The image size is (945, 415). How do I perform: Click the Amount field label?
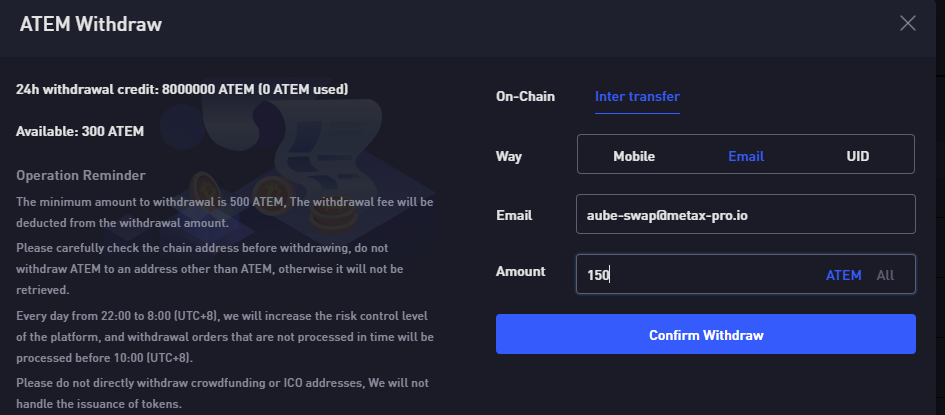(x=521, y=272)
